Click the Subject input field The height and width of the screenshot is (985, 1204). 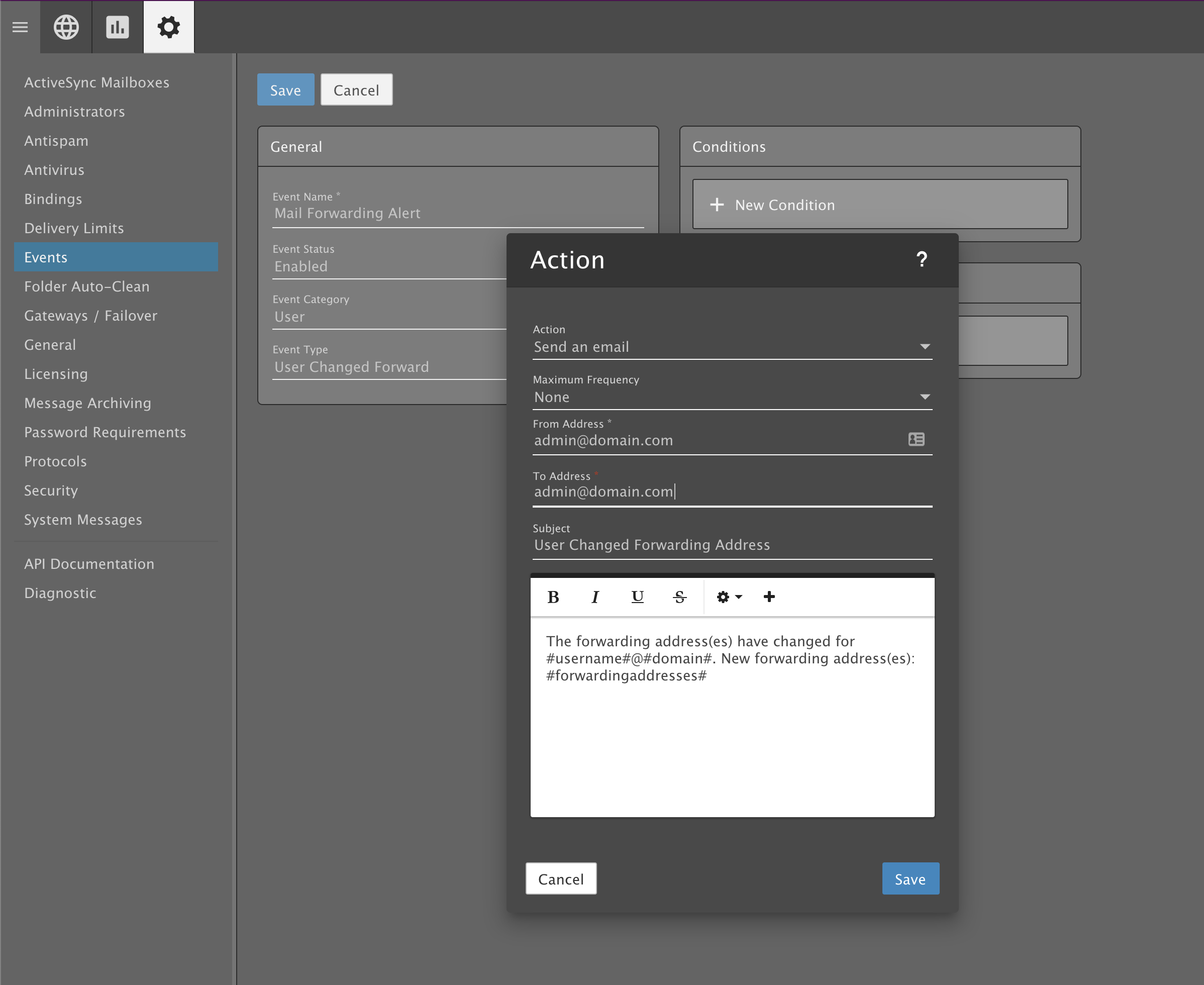[732, 545]
